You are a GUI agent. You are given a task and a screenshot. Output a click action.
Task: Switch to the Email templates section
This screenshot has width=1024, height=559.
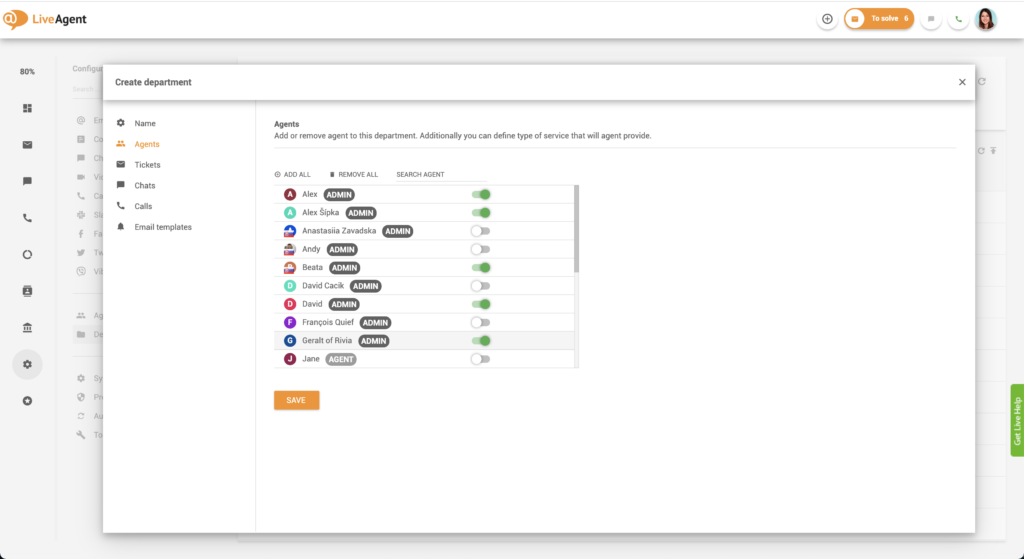(163, 227)
